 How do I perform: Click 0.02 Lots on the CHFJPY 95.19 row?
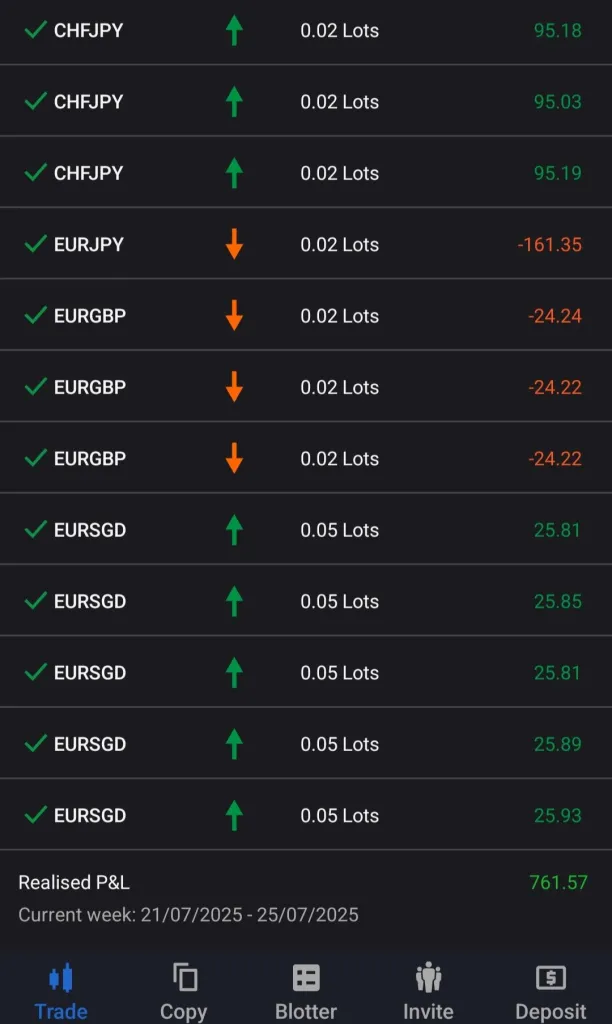[x=339, y=173]
